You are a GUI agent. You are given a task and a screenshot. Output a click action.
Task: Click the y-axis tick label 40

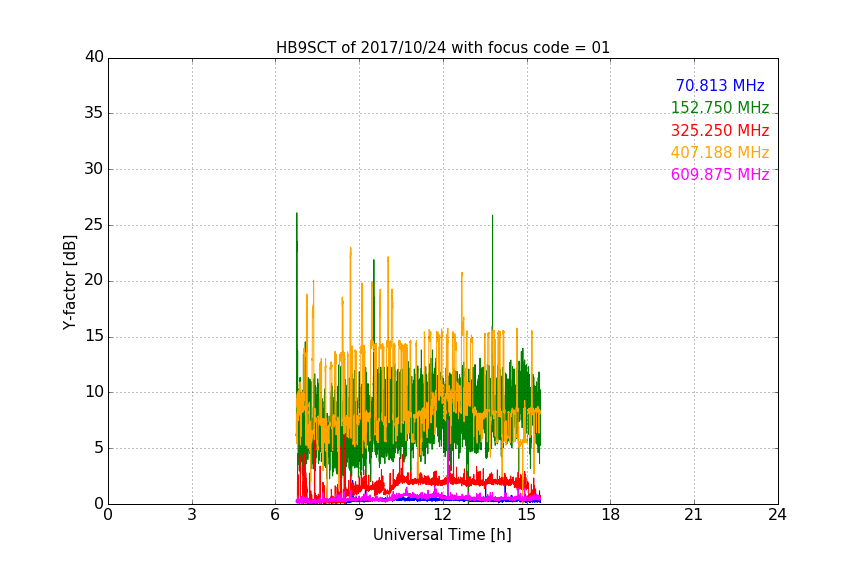pos(94,57)
